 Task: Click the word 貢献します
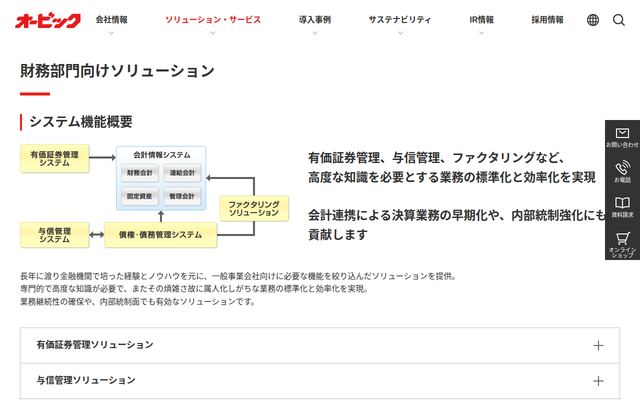338,235
